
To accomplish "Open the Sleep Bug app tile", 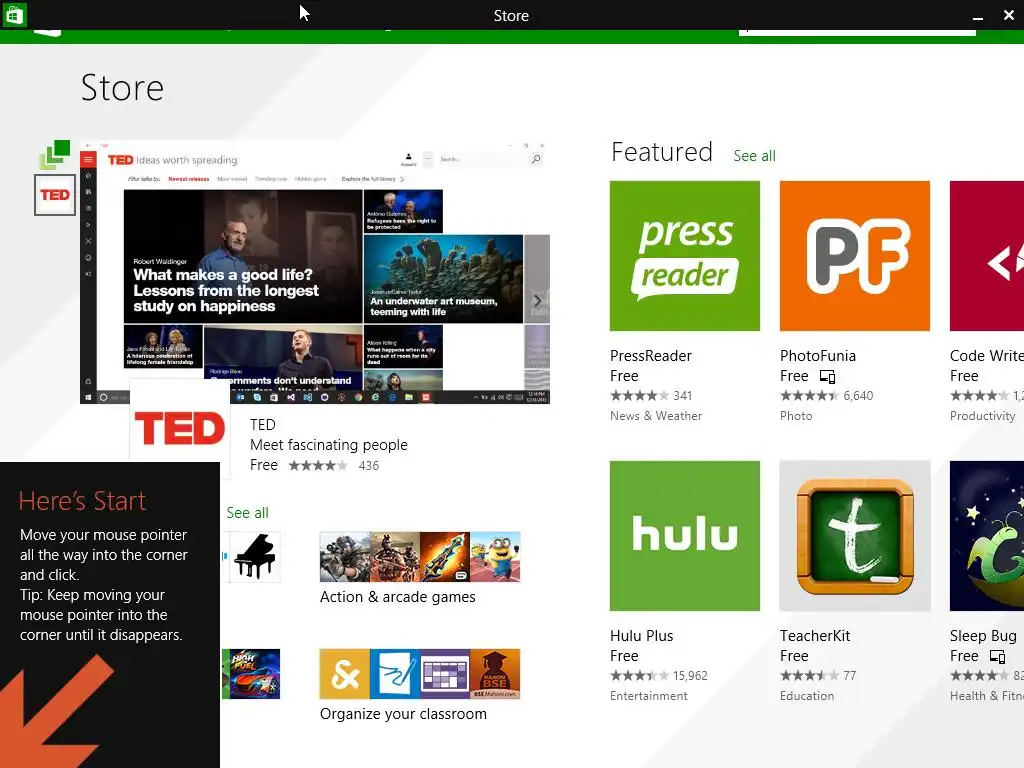I will coord(987,536).
